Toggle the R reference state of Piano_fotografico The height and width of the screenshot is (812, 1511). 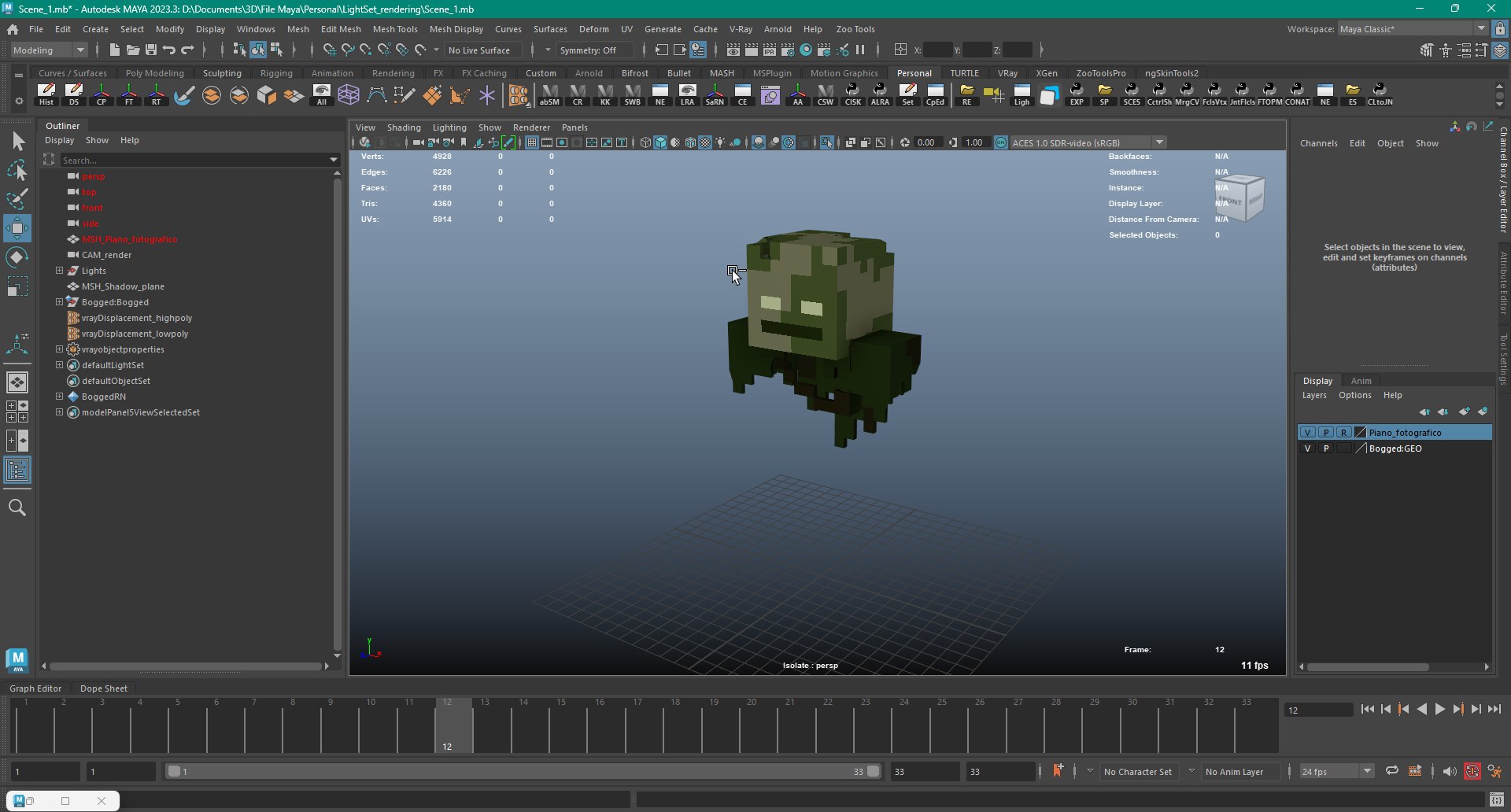pos(1344,433)
